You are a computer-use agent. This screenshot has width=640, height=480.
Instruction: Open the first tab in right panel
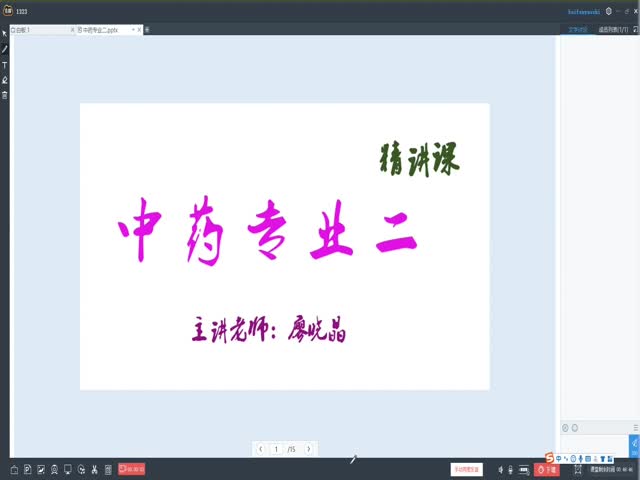(577, 29)
